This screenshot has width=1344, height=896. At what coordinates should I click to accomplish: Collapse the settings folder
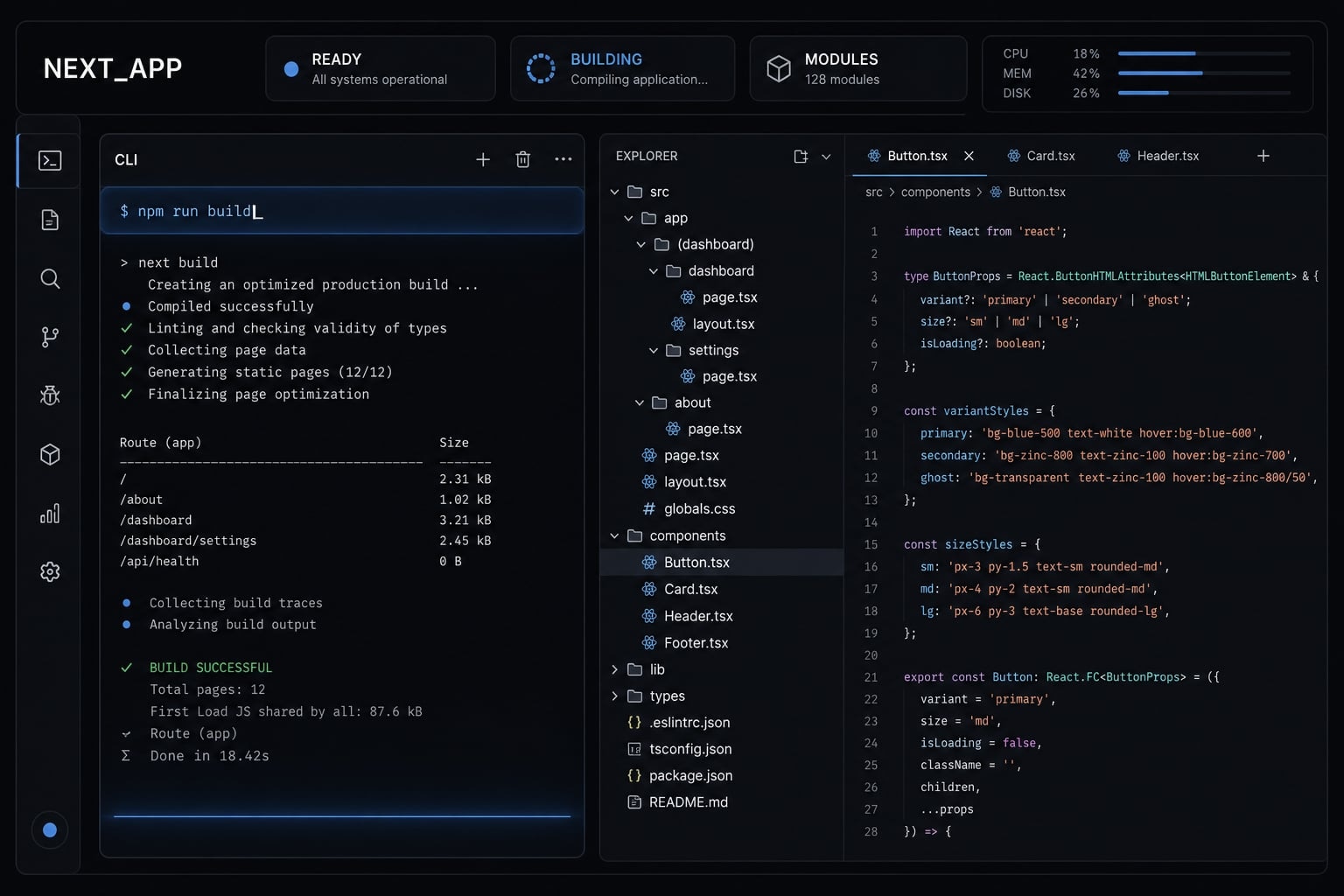(654, 350)
